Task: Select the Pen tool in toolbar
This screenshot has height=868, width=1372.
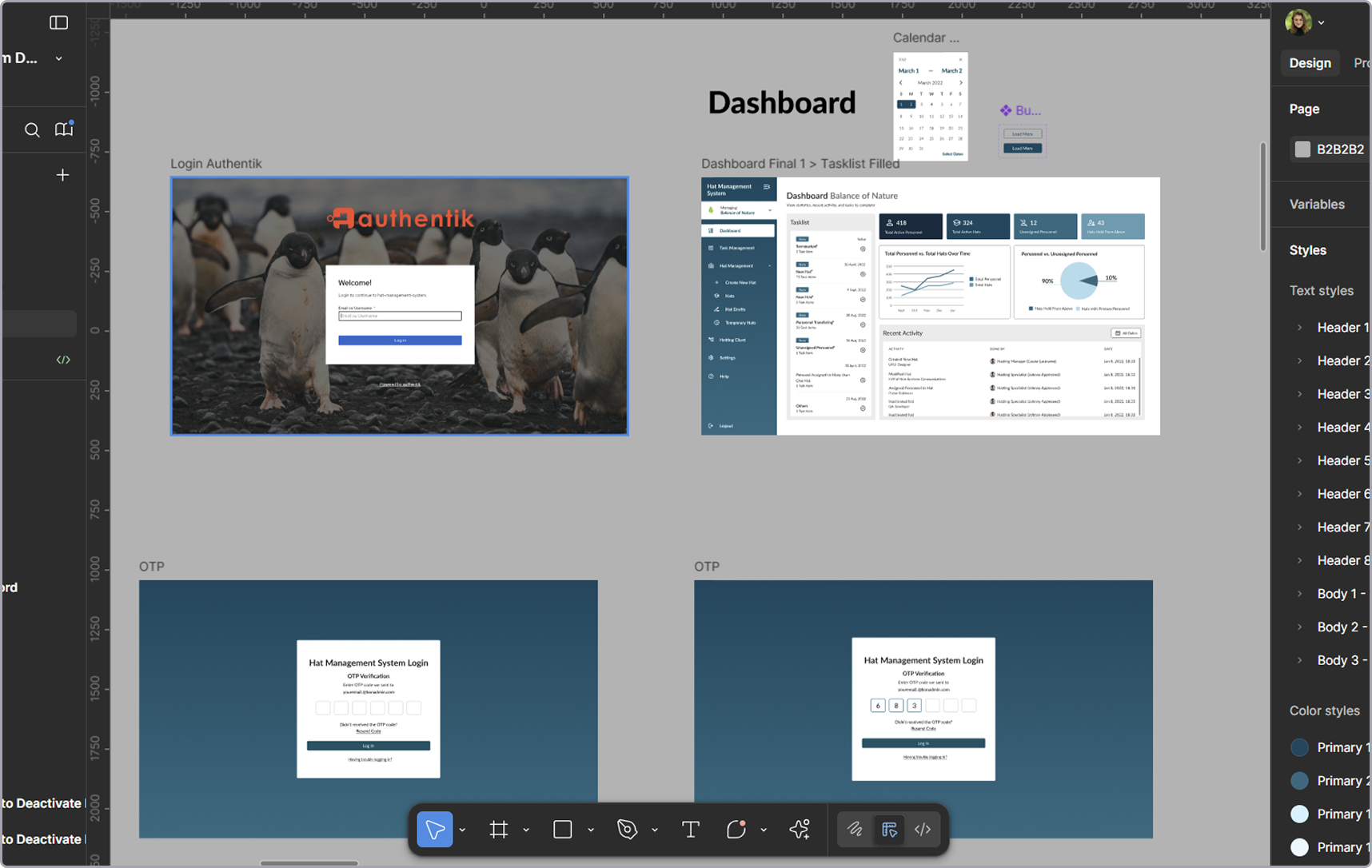Action: pyautogui.click(x=628, y=830)
